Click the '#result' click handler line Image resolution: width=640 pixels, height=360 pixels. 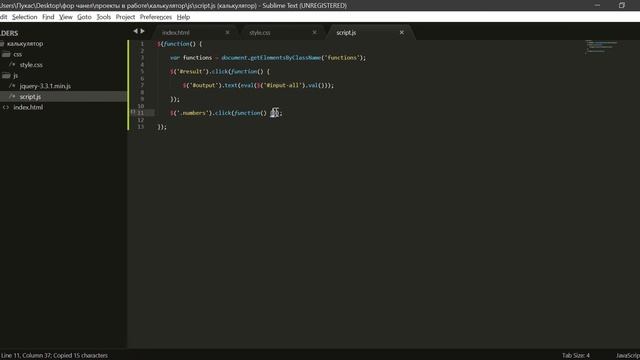(220, 71)
